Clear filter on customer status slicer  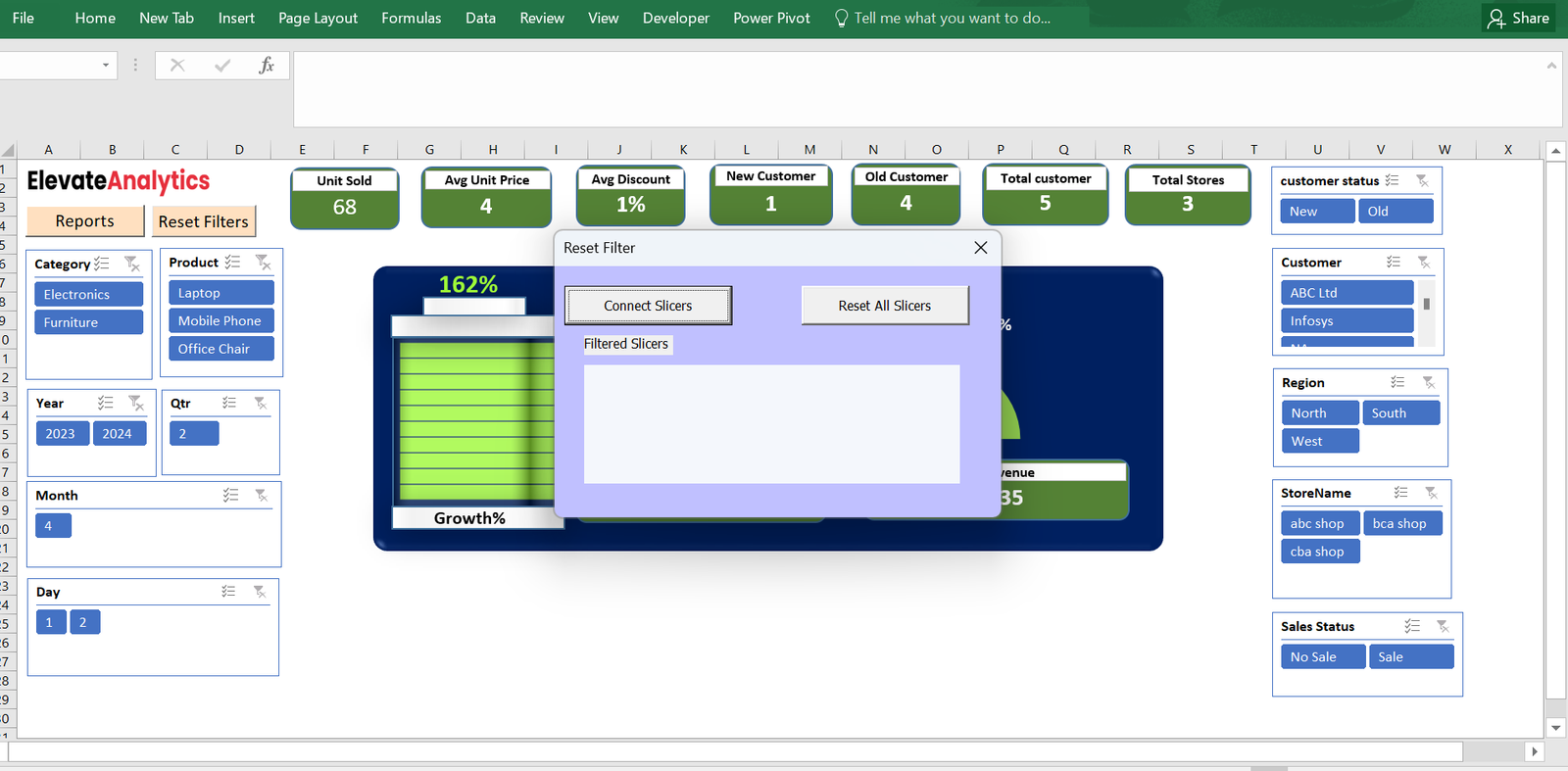point(1422,181)
